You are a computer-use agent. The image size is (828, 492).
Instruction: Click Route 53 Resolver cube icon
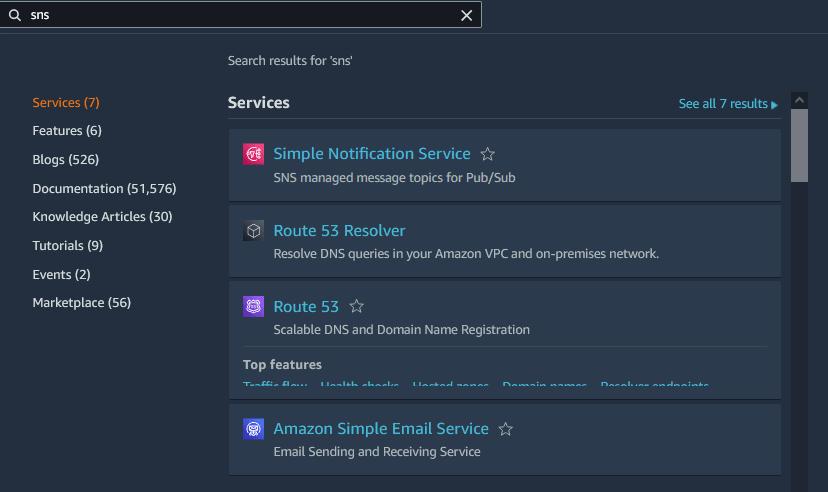tap(253, 231)
